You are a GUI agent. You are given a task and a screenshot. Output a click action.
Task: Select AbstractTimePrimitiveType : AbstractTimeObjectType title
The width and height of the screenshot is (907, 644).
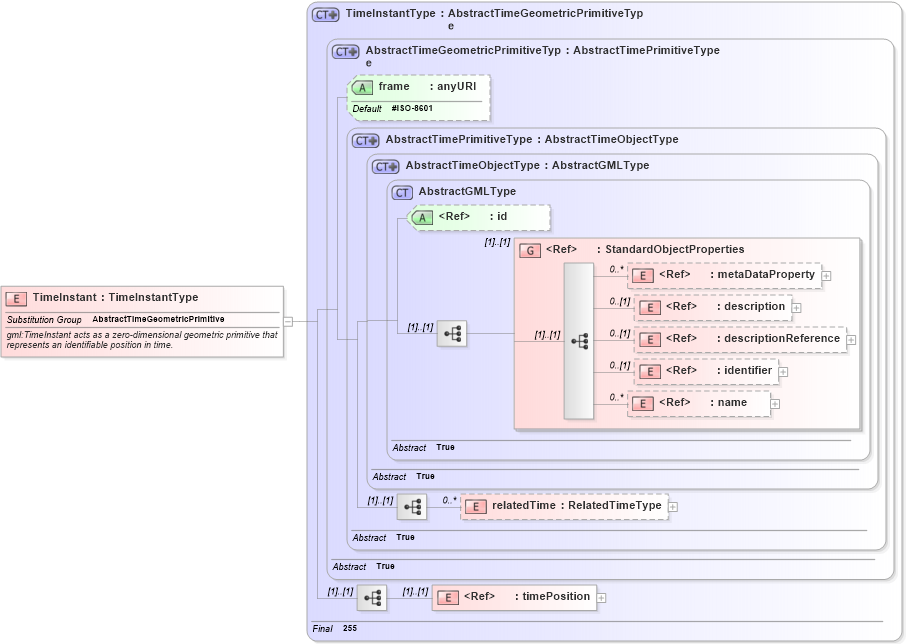[x=532, y=139]
